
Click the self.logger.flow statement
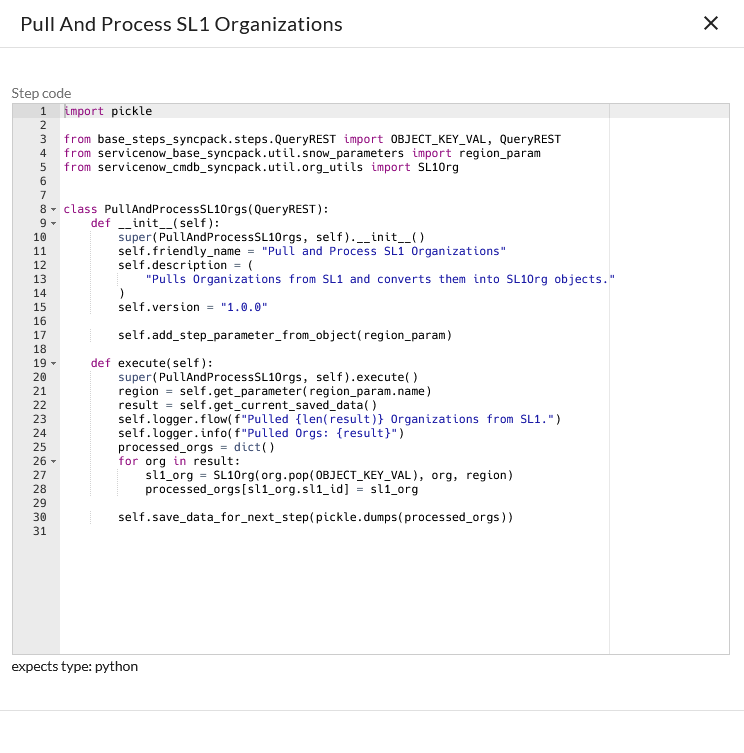[x=340, y=419]
